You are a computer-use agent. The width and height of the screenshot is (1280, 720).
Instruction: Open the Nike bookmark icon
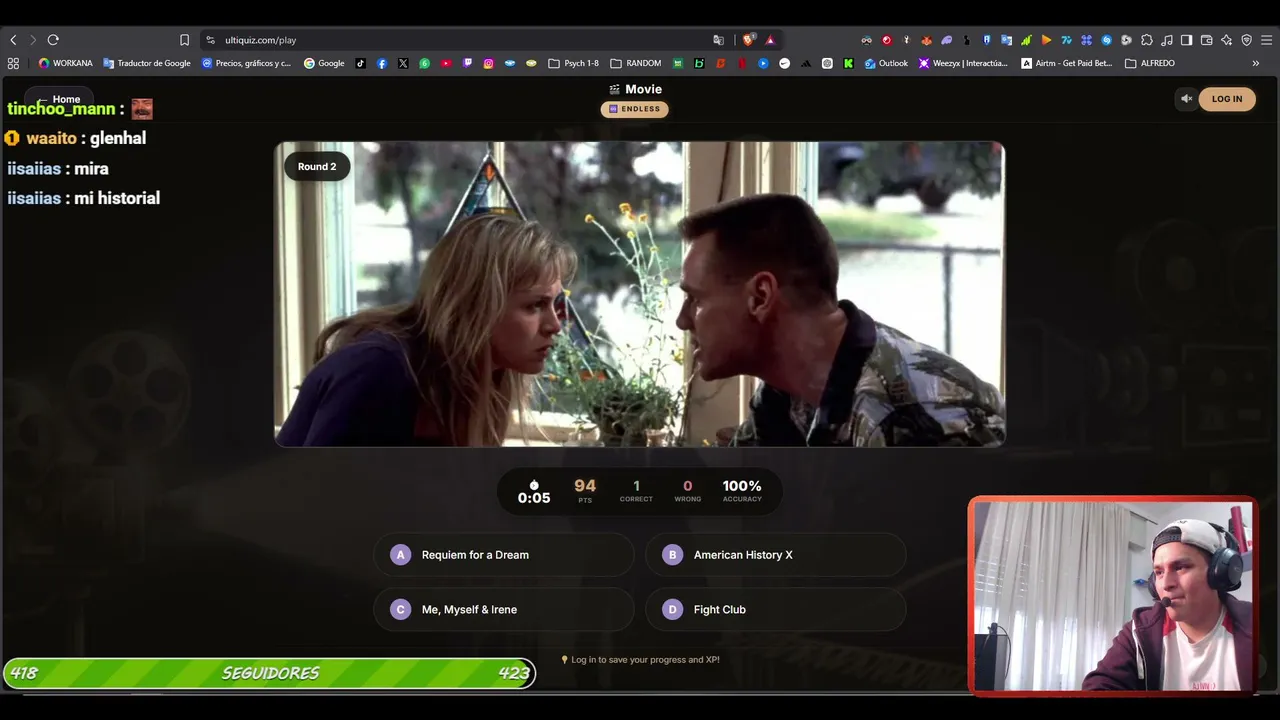(784, 63)
